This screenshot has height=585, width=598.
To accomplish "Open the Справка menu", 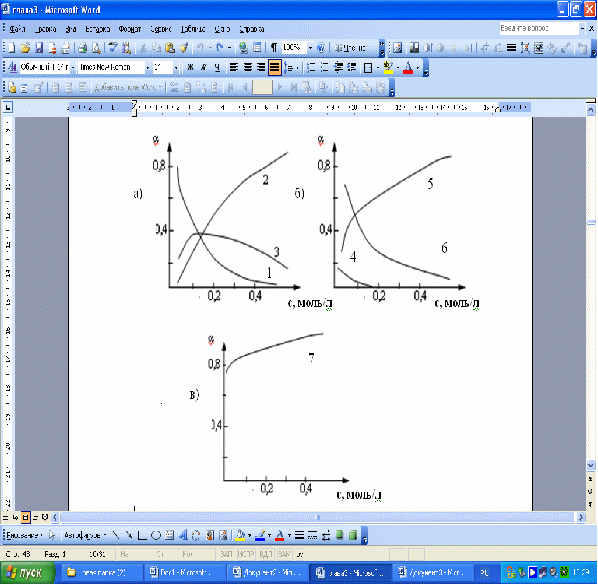I will click(x=251, y=29).
